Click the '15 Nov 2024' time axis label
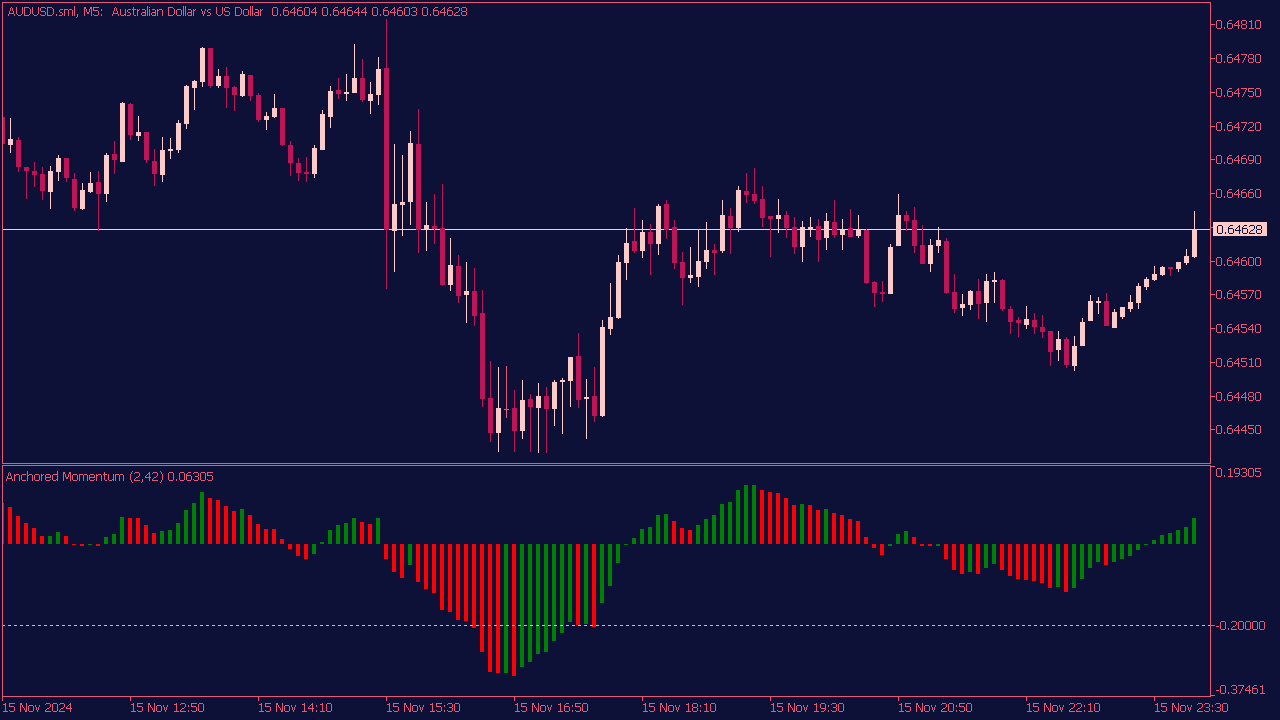This screenshot has height=720, width=1280. coord(37,707)
